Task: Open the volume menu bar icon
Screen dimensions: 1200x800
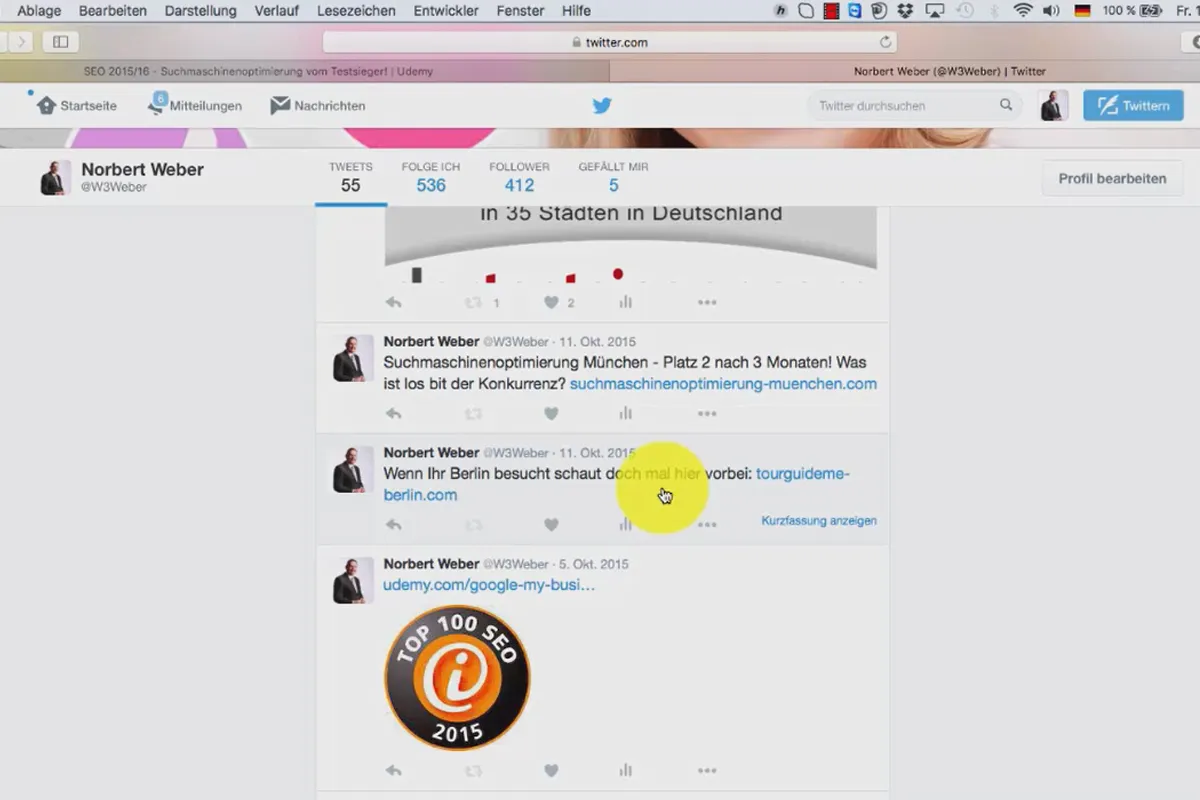Action: click(x=1051, y=10)
